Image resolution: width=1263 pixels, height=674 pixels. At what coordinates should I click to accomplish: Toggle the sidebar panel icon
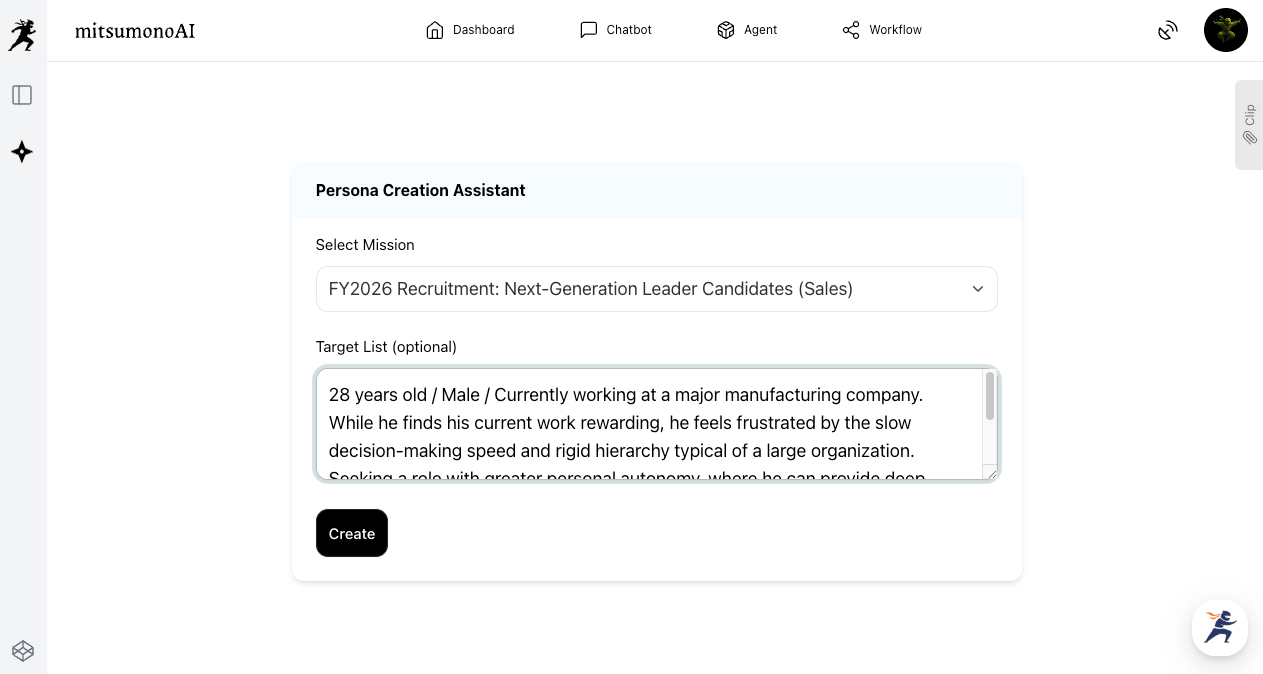(22, 95)
